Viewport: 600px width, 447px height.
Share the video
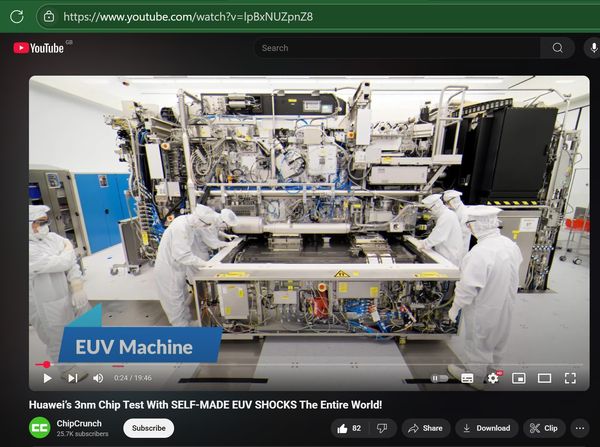coord(426,428)
